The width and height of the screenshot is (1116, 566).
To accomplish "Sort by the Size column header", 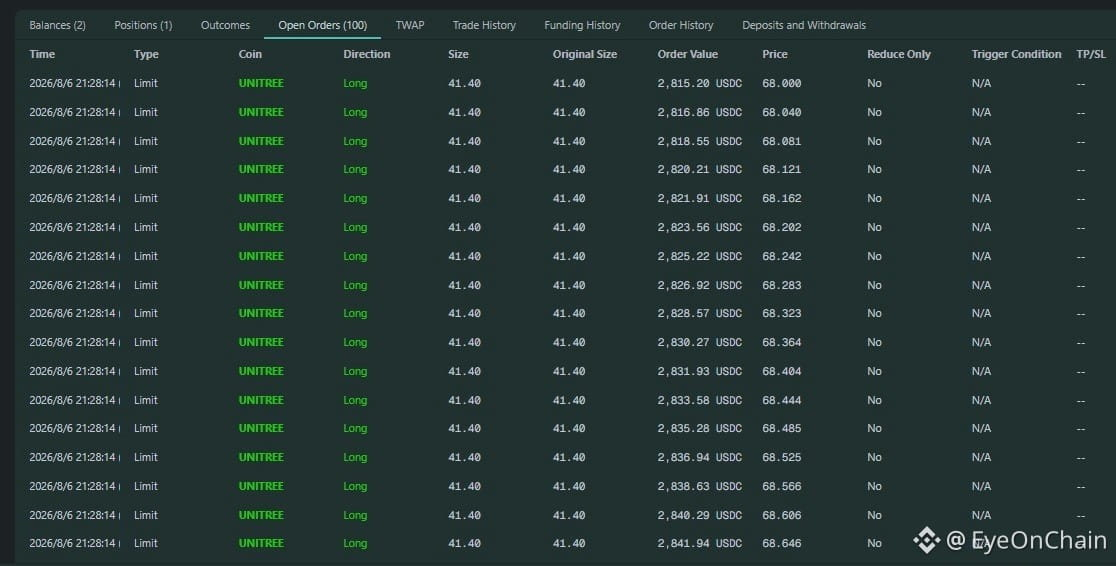I will [458, 54].
